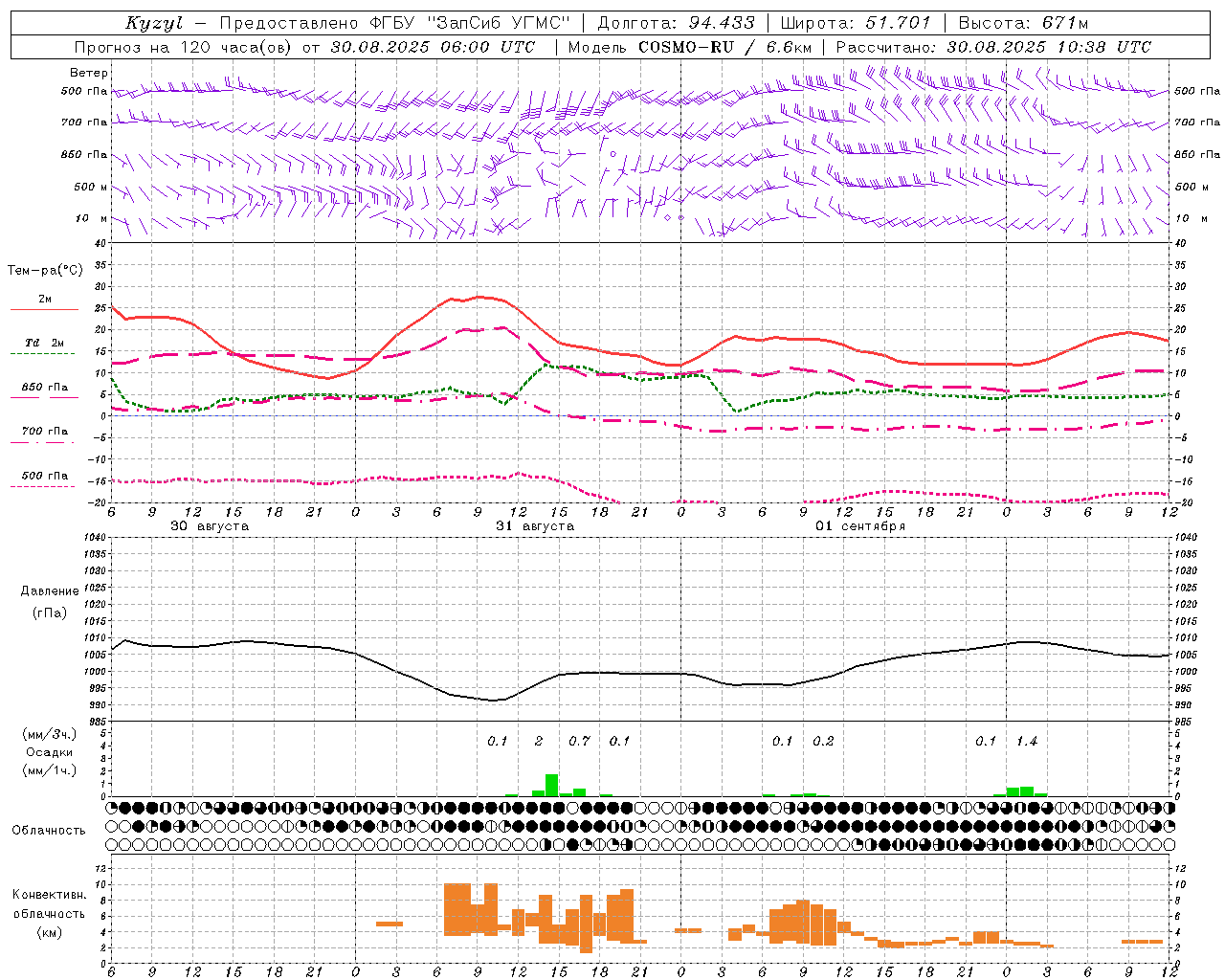
Task: Click the "Облачность" cloud cover label
Action: [x=49, y=831]
